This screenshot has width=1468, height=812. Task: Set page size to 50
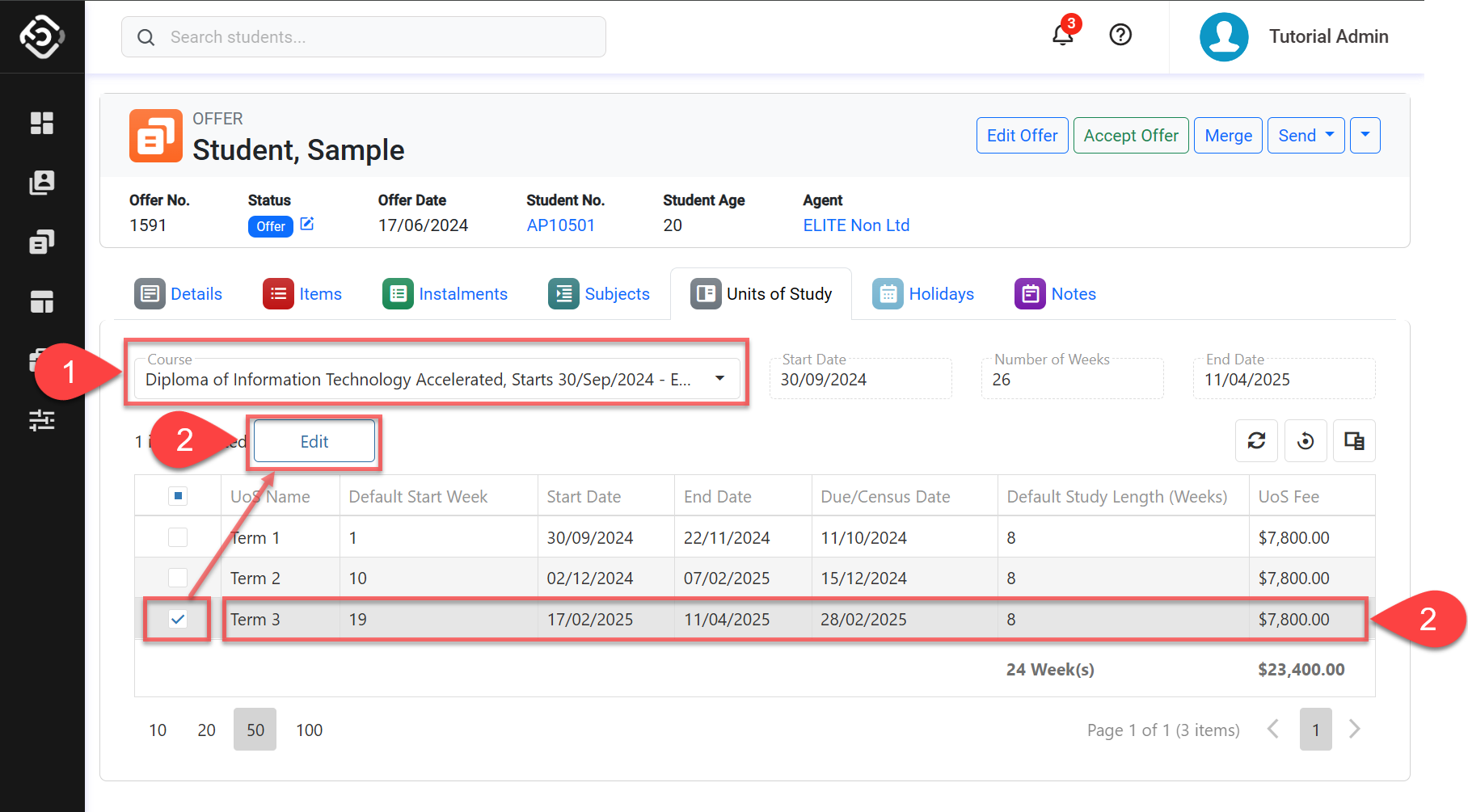point(255,730)
